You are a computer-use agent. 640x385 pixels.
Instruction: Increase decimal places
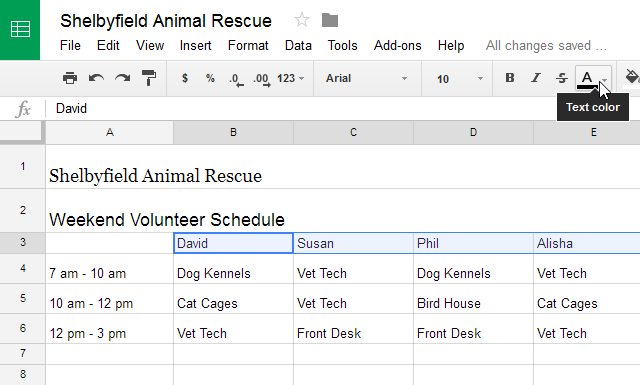[262, 79]
